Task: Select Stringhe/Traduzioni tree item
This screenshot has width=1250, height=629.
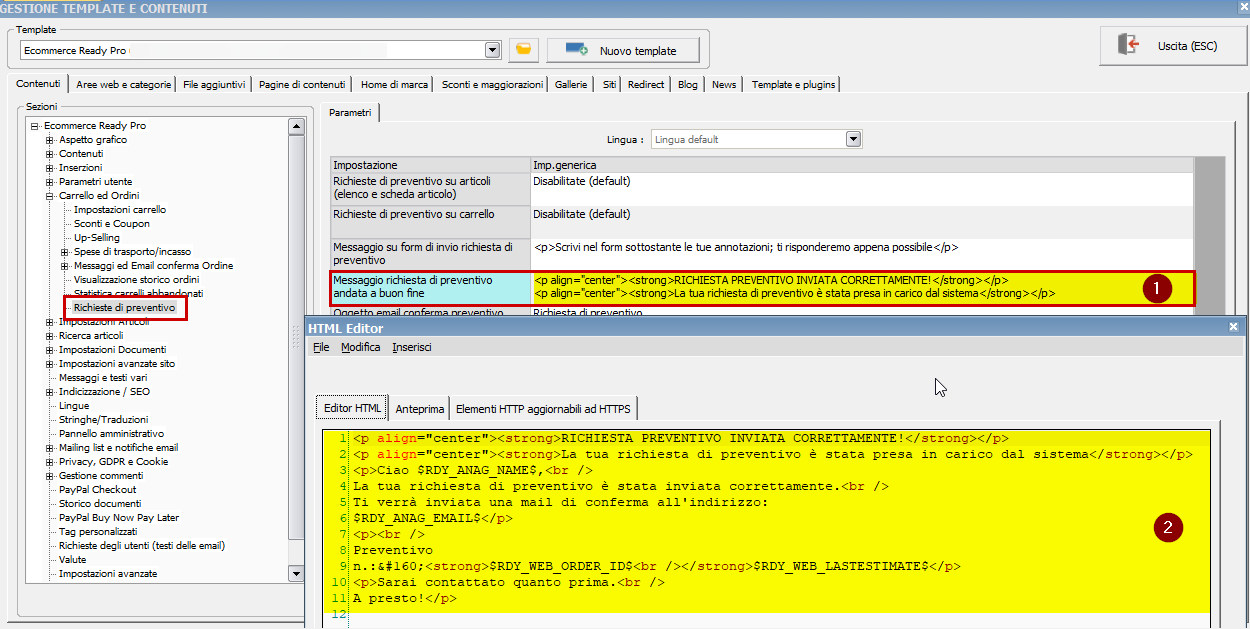Action: [x=103, y=420]
